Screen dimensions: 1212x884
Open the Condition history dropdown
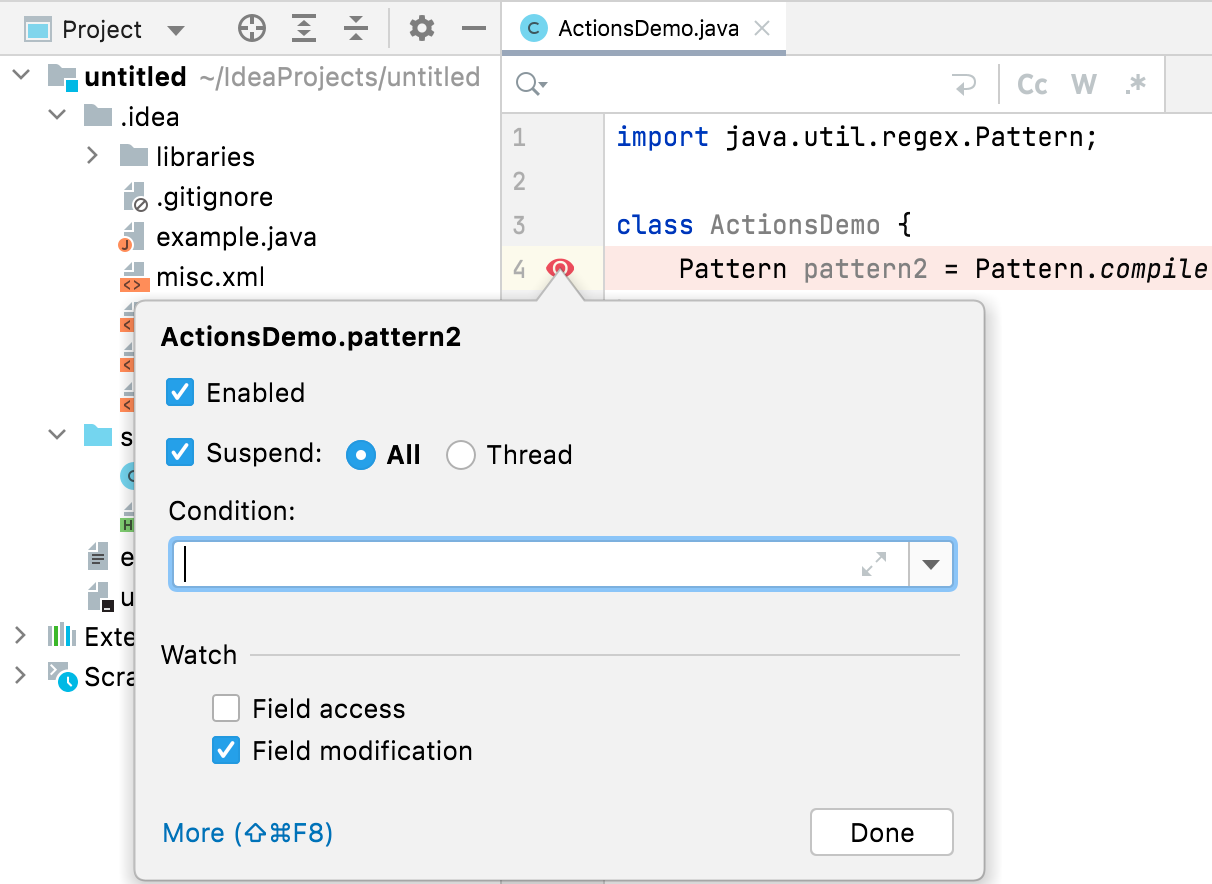(932, 564)
